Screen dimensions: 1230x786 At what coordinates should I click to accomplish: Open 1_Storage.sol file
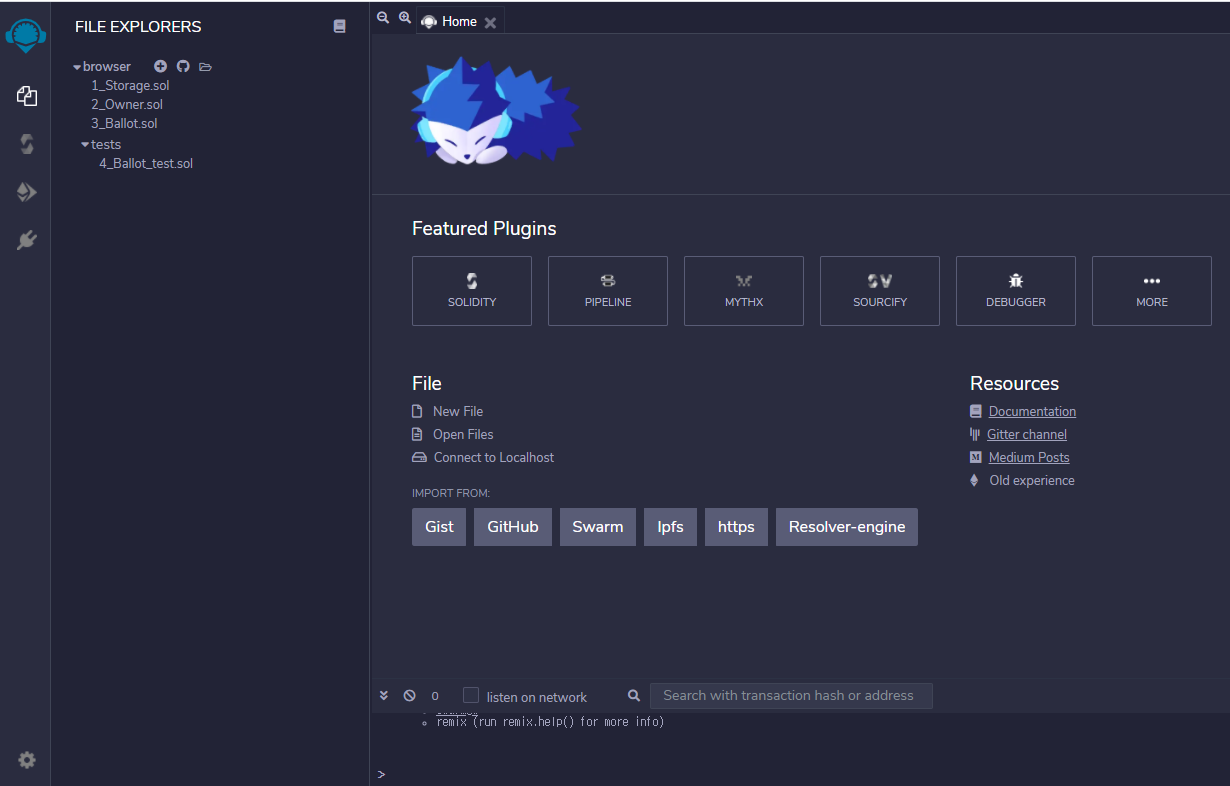pos(130,86)
